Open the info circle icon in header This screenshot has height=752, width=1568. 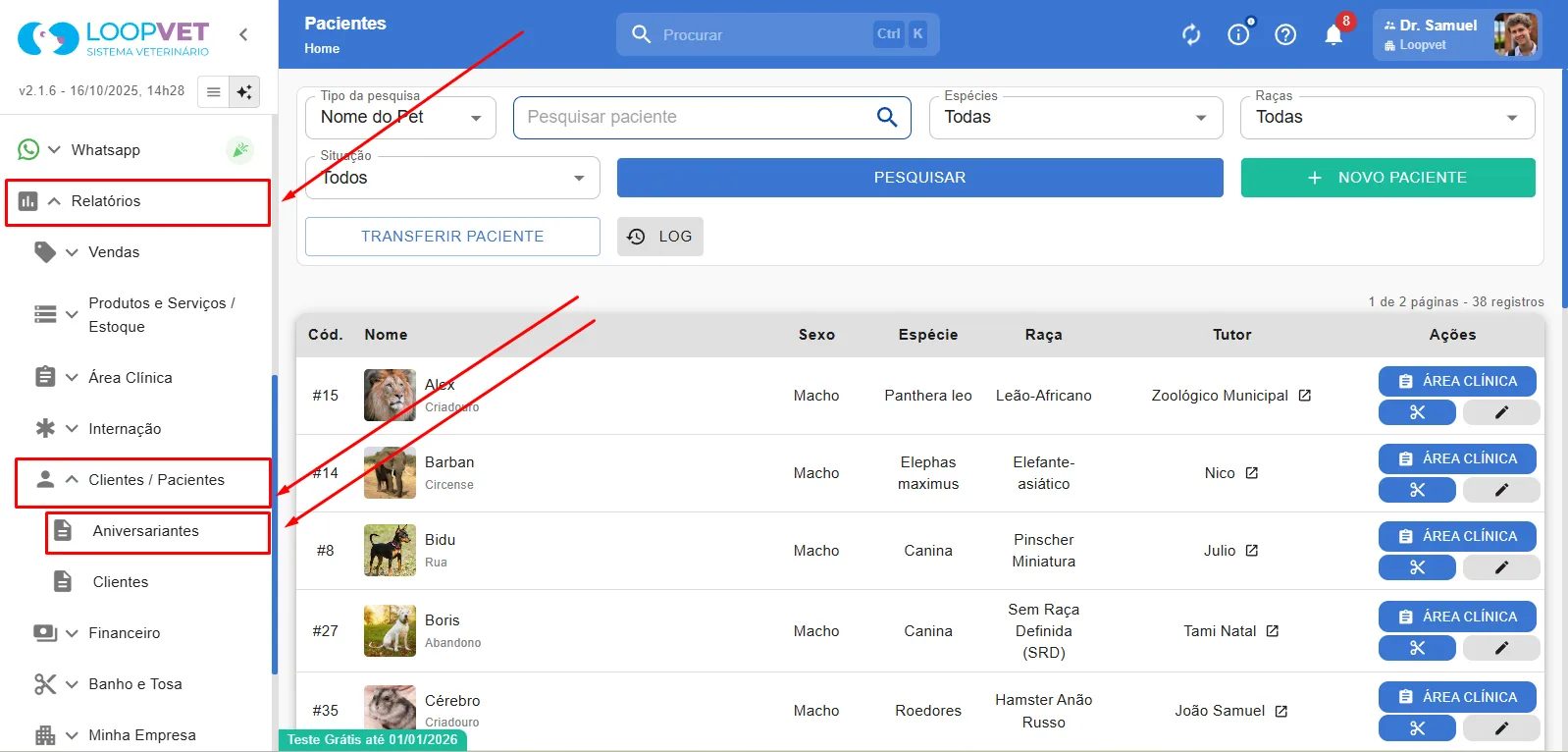1238,34
